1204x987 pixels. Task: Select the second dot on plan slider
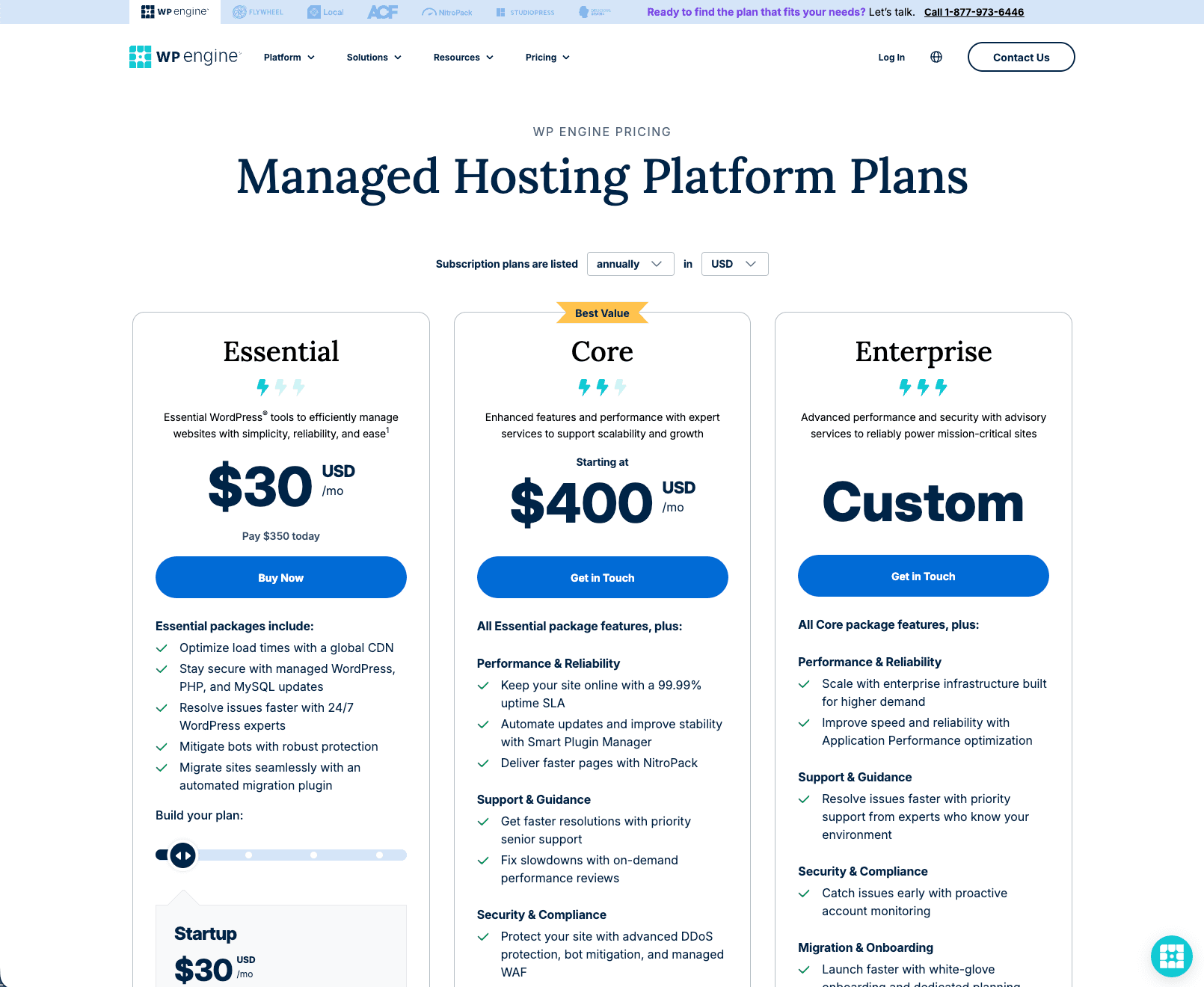[x=248, y=855]
